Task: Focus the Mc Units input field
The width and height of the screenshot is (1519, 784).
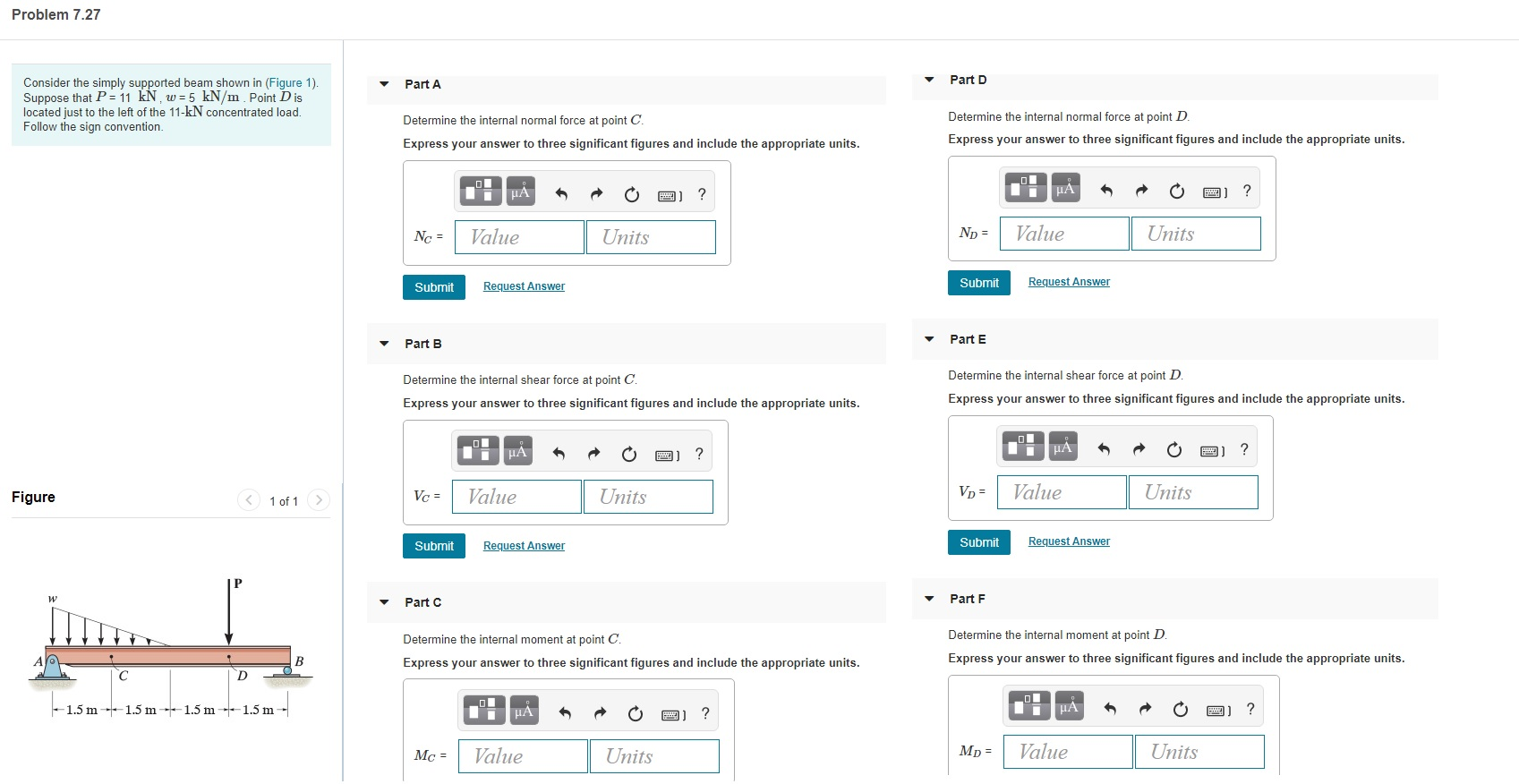Action: [654, 756]
